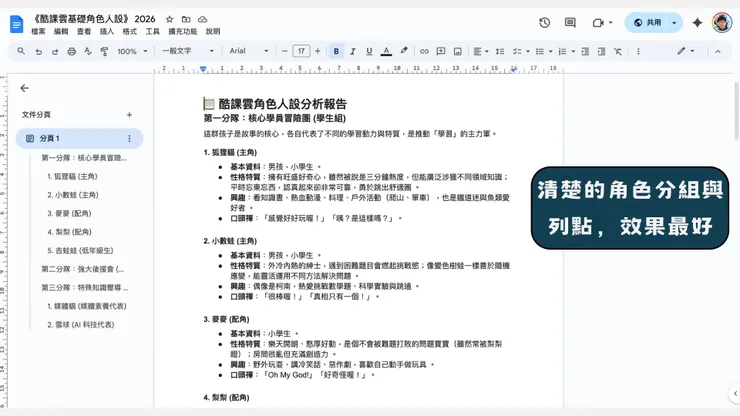This screenshot has width=740, height=416.
Task: Redo the last action
Action: pos(55,51)
